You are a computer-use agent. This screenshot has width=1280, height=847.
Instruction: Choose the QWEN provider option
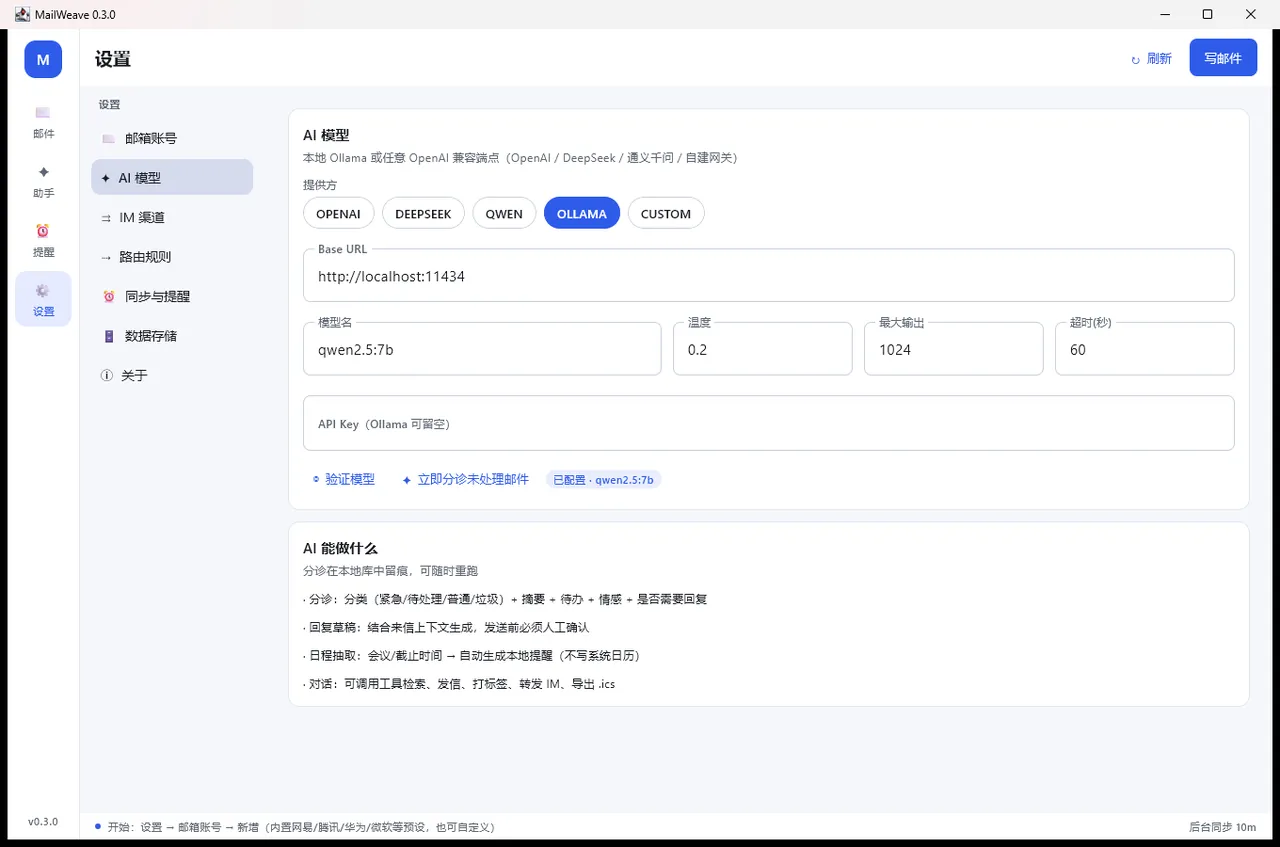coord(504,214)
